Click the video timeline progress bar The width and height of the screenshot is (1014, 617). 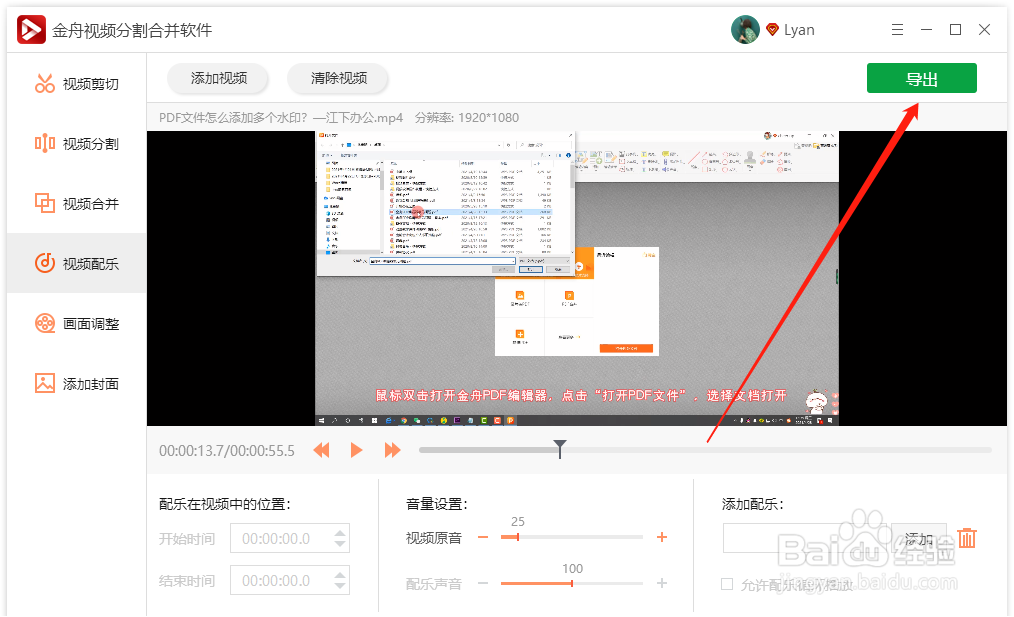(705, 449)
